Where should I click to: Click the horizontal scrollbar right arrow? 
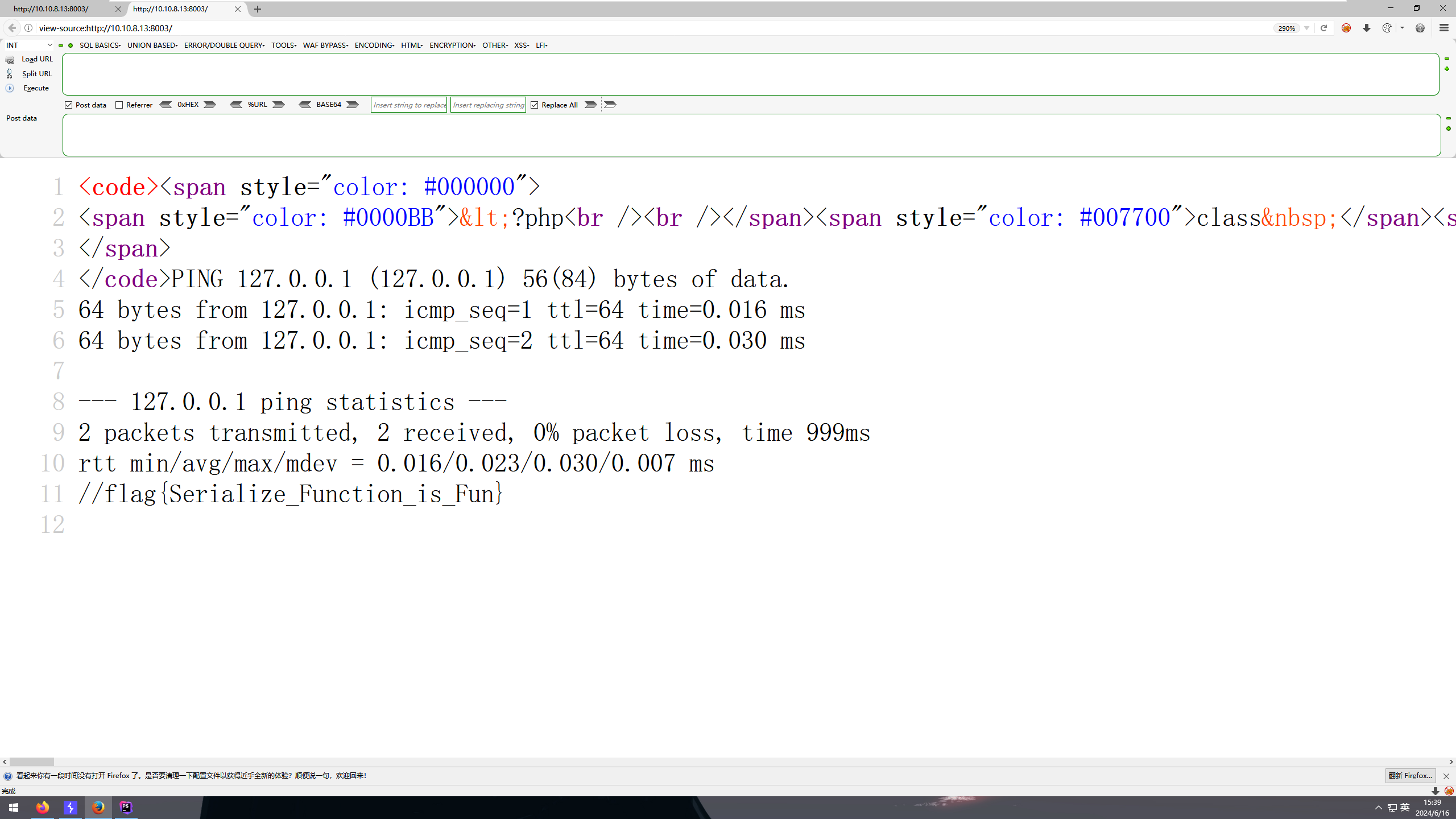coord(1451,762)
